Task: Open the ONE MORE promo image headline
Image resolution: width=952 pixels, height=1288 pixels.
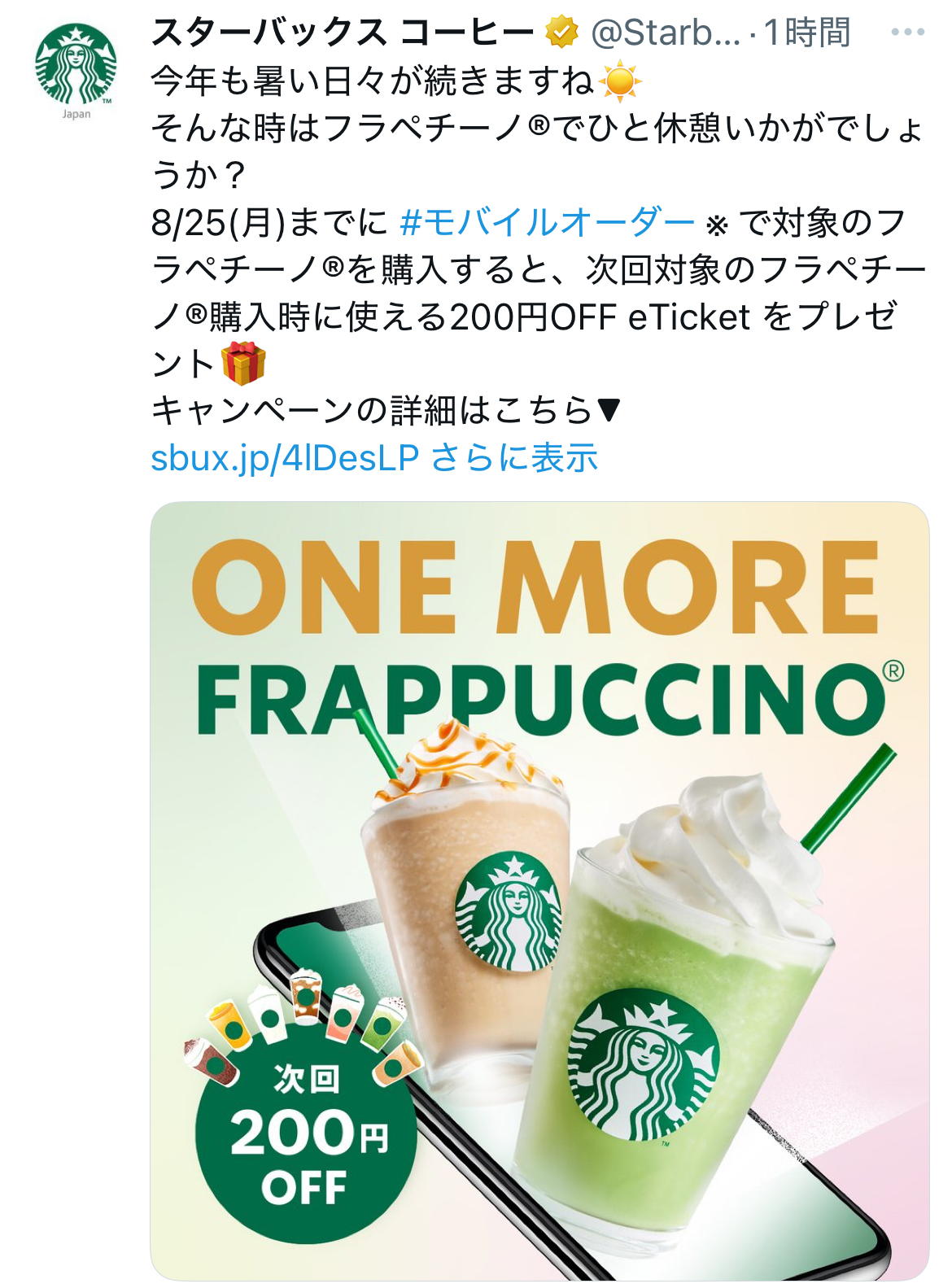Action: pyautogui.click(x=535, y=587)
